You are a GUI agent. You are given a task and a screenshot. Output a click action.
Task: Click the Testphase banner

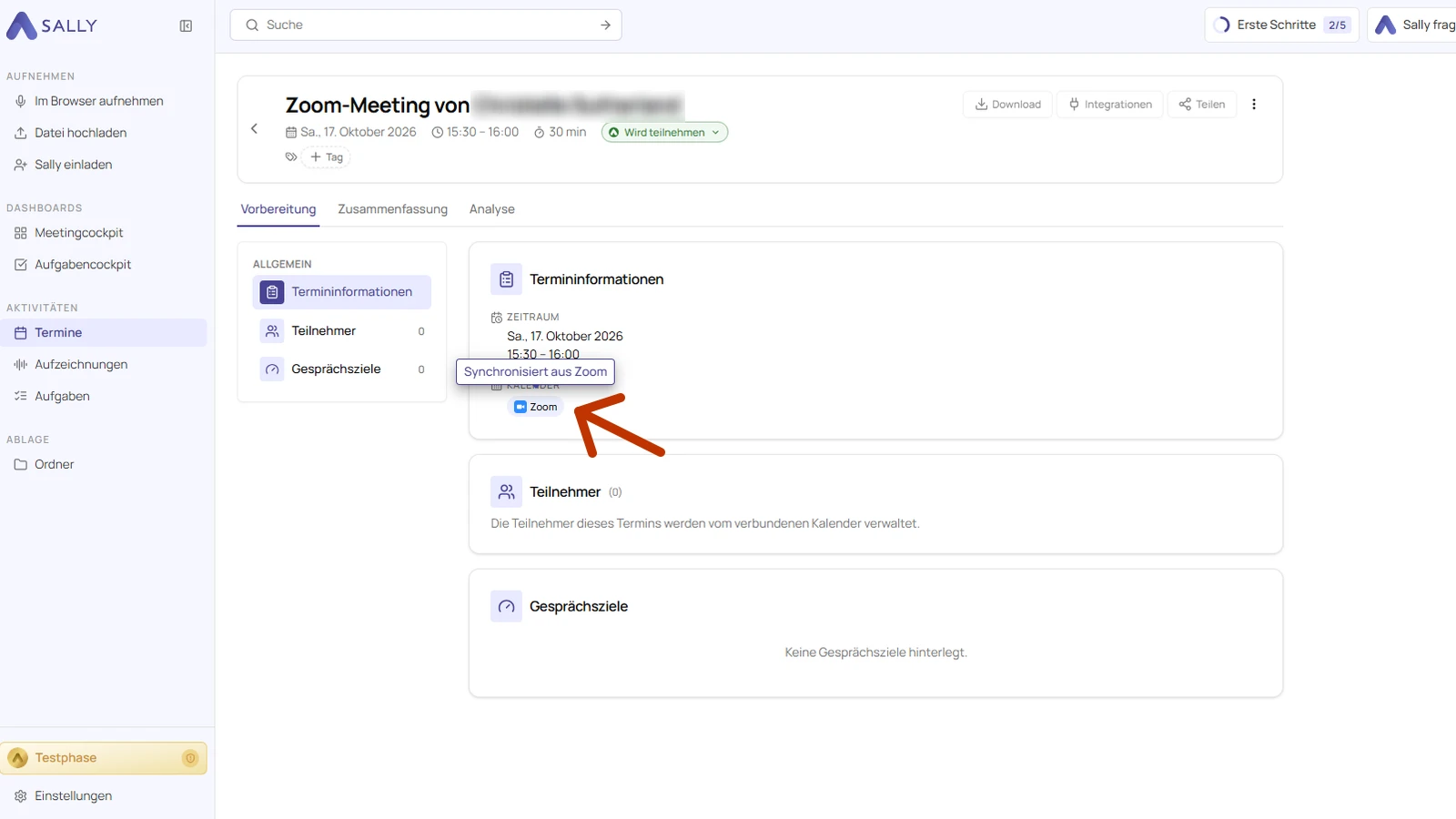[104, 758]
